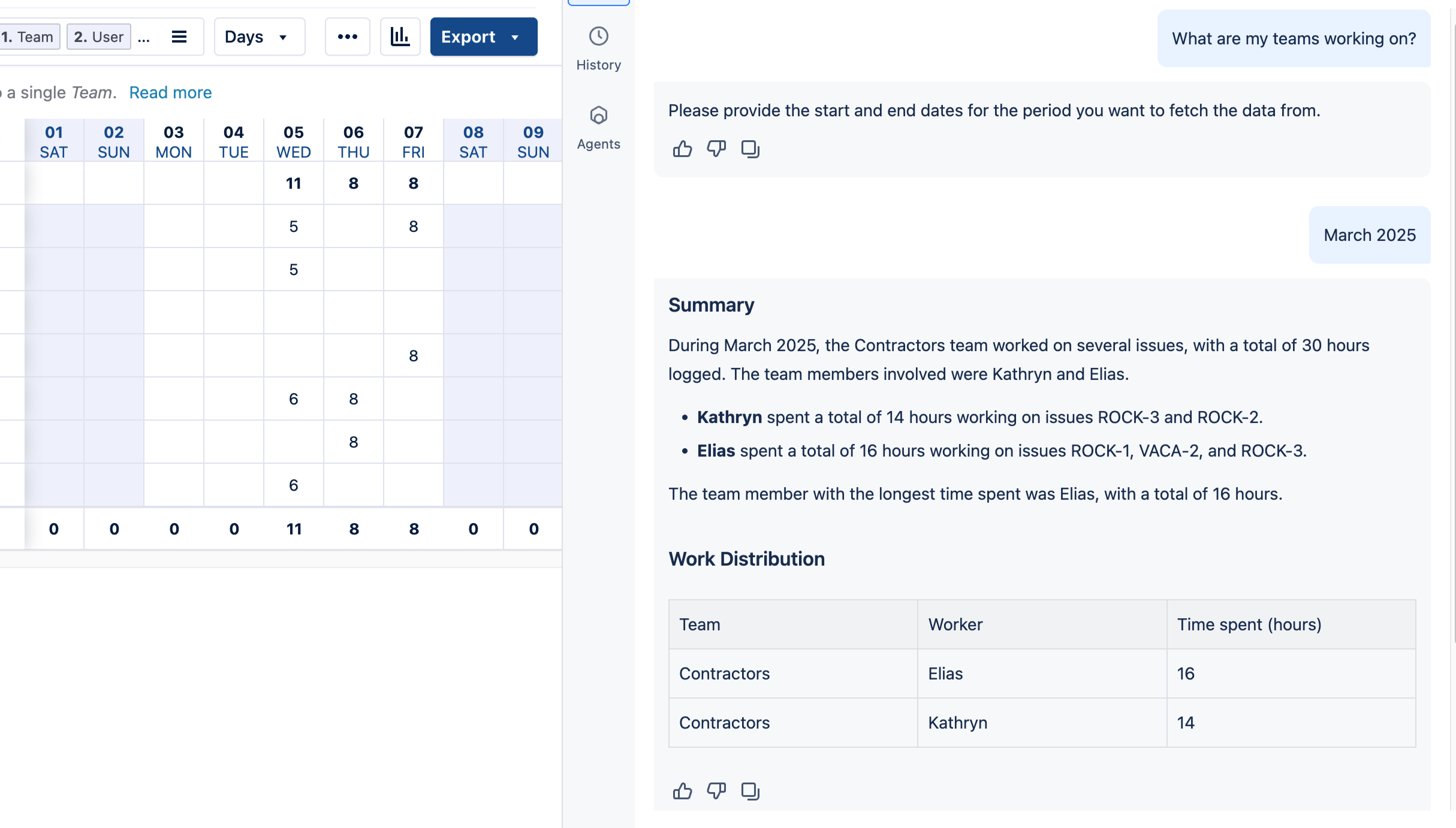Thumbs up the summary response
1456x828 pixels.
682,791
